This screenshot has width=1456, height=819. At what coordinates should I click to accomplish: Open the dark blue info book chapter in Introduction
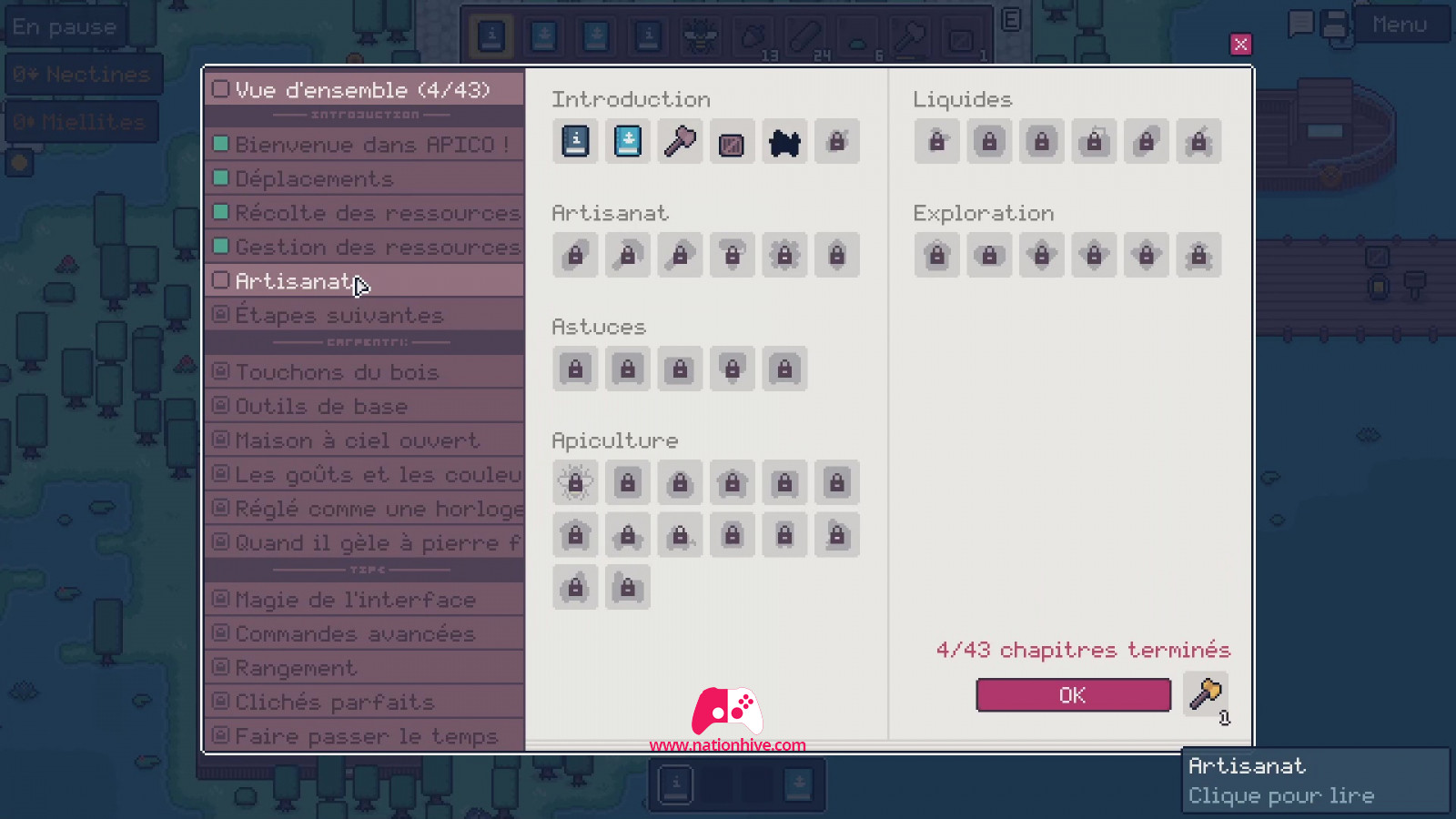pos(575,141)
